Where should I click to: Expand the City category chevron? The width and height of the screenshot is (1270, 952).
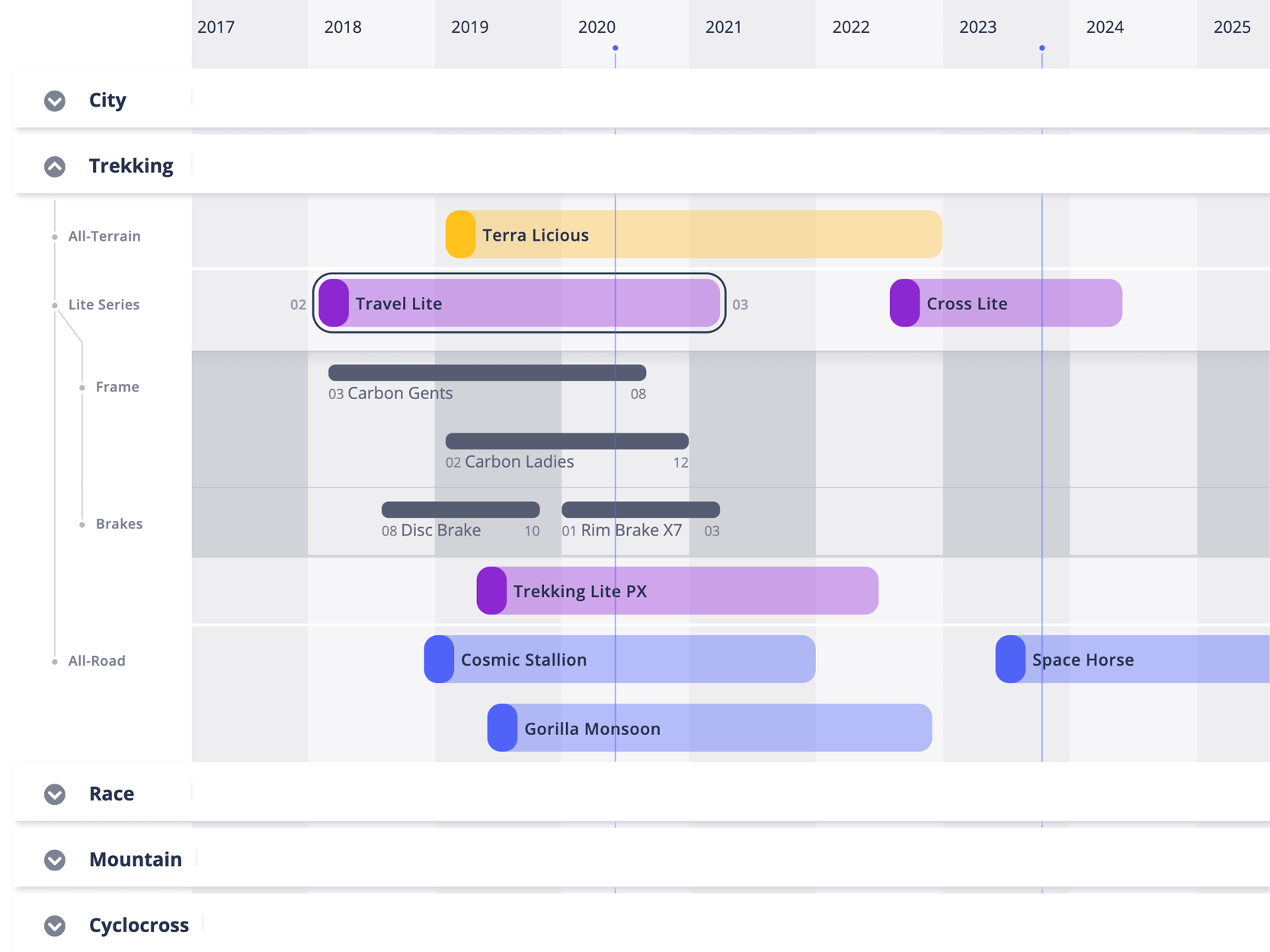tap(55, 101)
